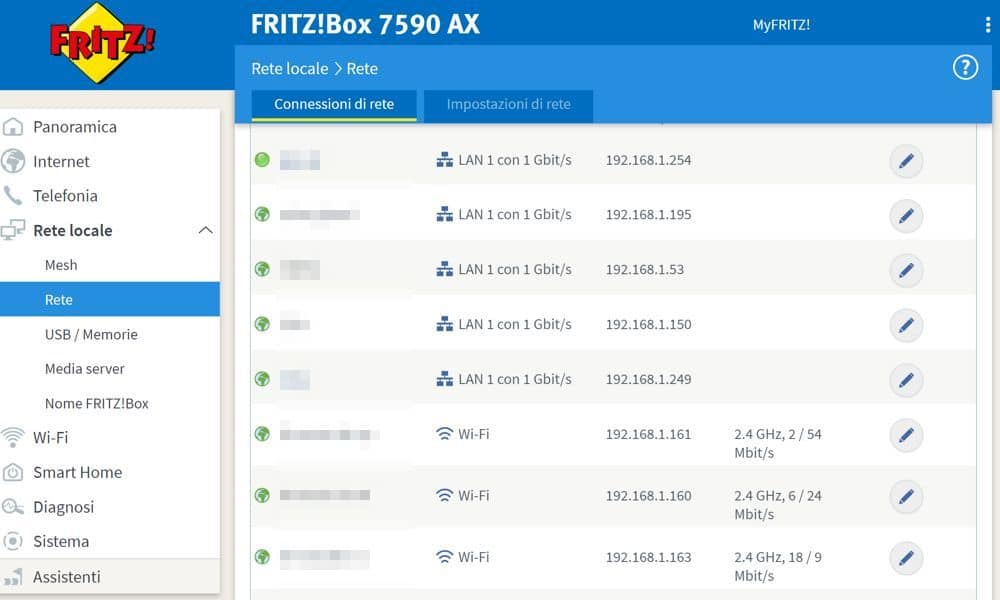The height and width of the screenshot is (600, 1000).
Task: Select the Connessioni di rete tab
Action: click(x=333, y=105)
